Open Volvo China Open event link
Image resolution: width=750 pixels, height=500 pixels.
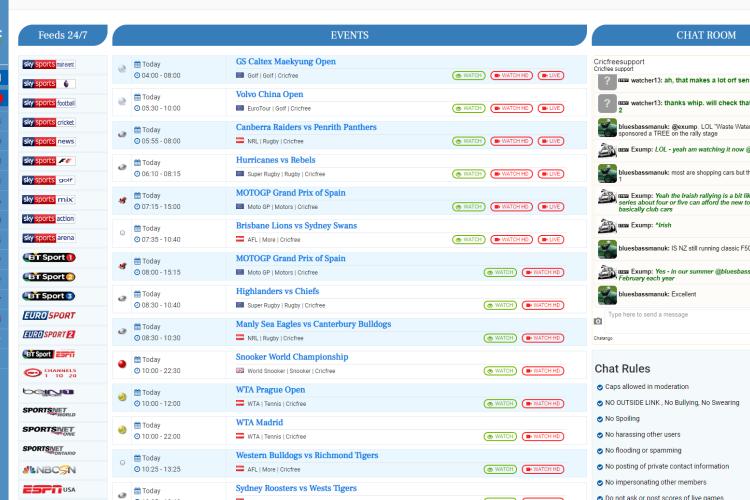pyautogui.click(x=269, y=94)
